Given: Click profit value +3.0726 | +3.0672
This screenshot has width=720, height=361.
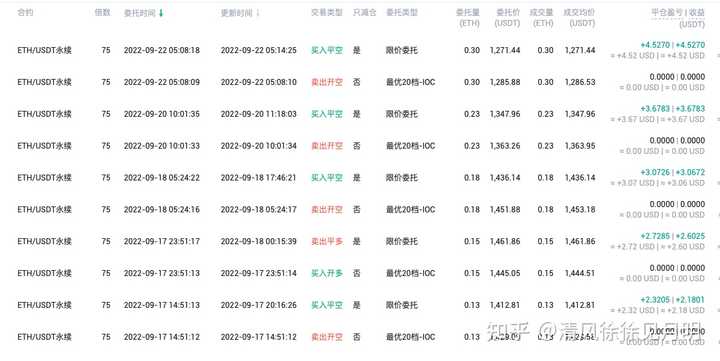Looking at the screenshot, I should pos(673,173).
